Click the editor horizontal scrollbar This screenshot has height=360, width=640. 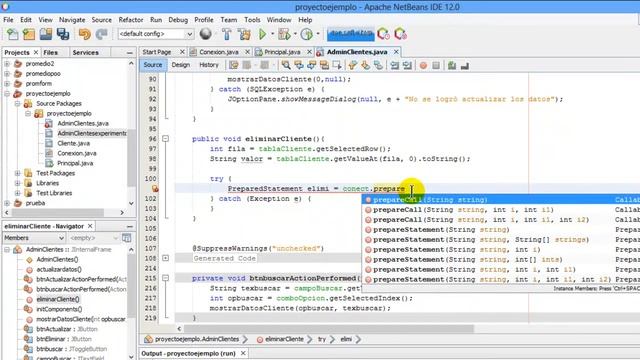[x=329, y=329]
